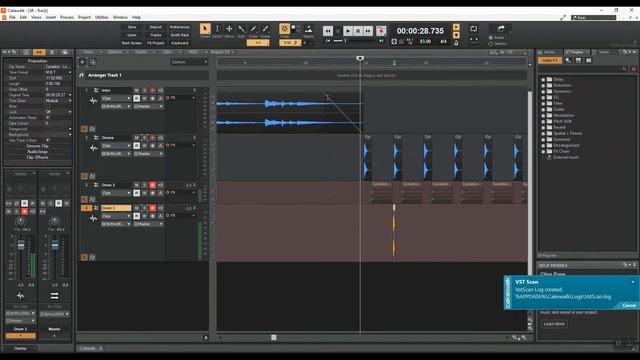Mute the Drums track 2
This screenshot has width=640, height=360.
136,138
